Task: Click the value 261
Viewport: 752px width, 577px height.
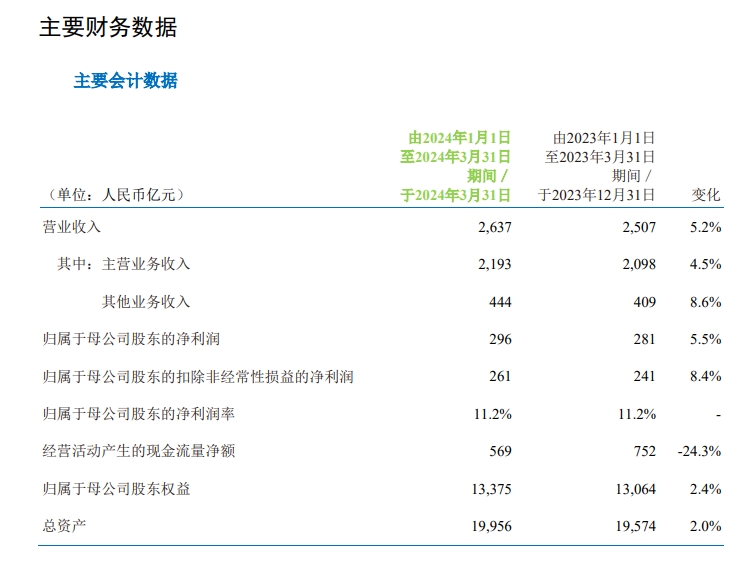Action: pos(501,376)
